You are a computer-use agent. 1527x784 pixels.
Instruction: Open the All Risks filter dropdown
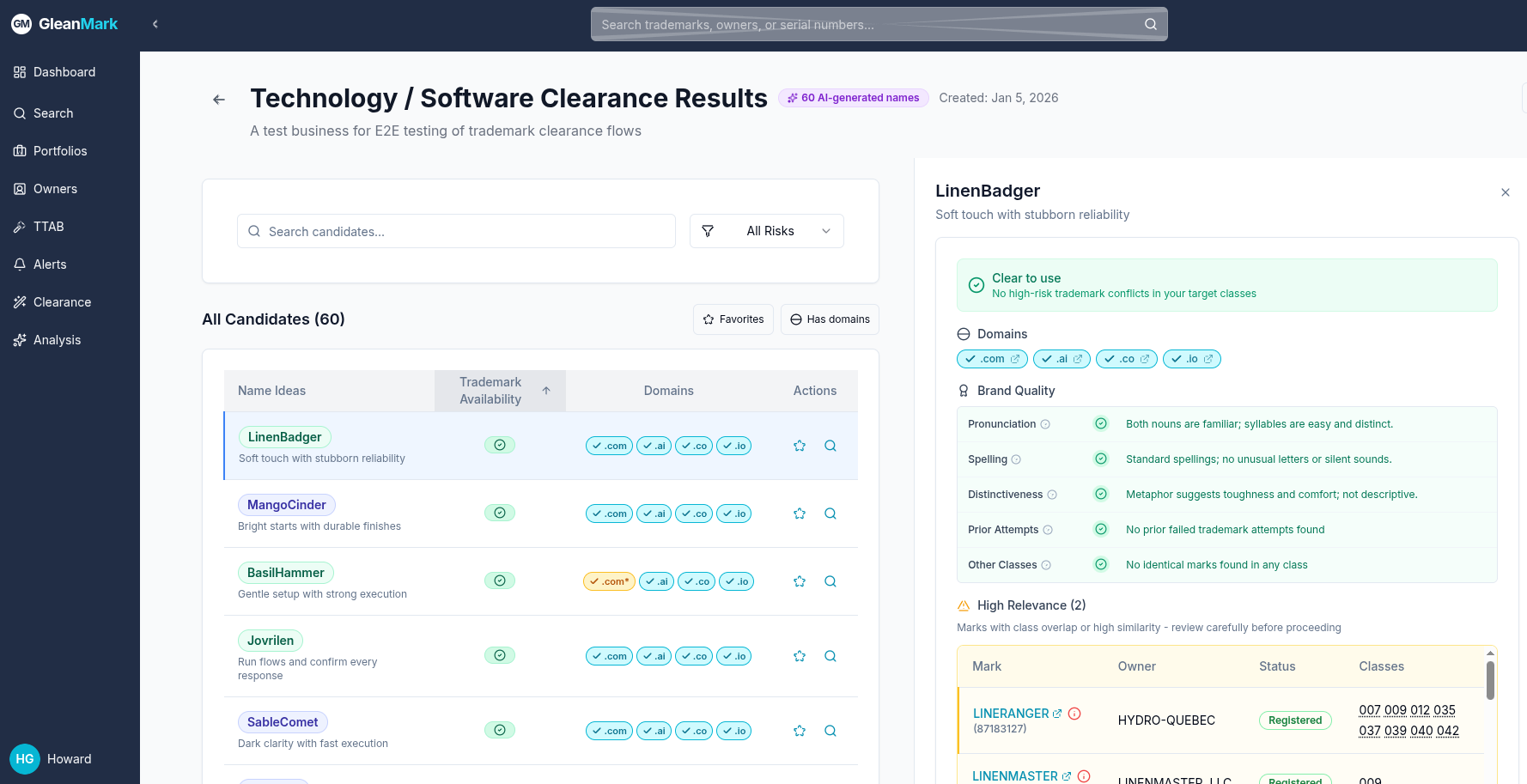767,231
